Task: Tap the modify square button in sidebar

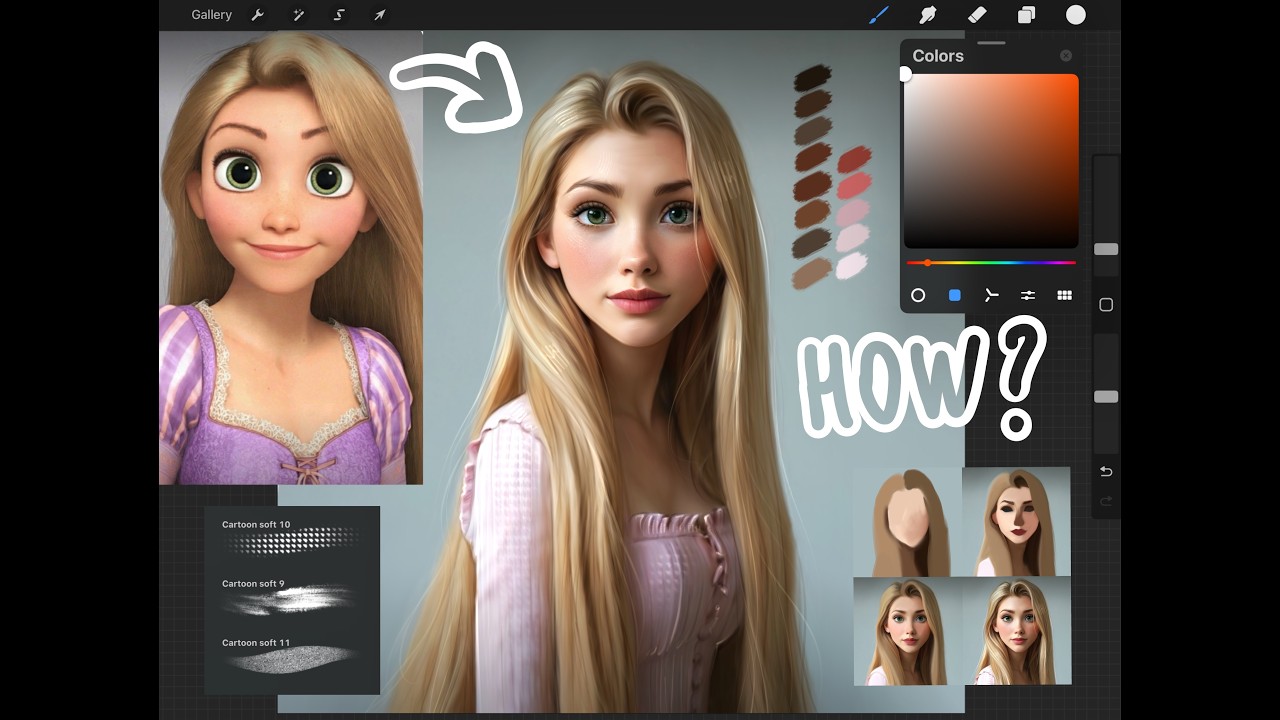Action: pyautogui.click(x=1106, y=305)
